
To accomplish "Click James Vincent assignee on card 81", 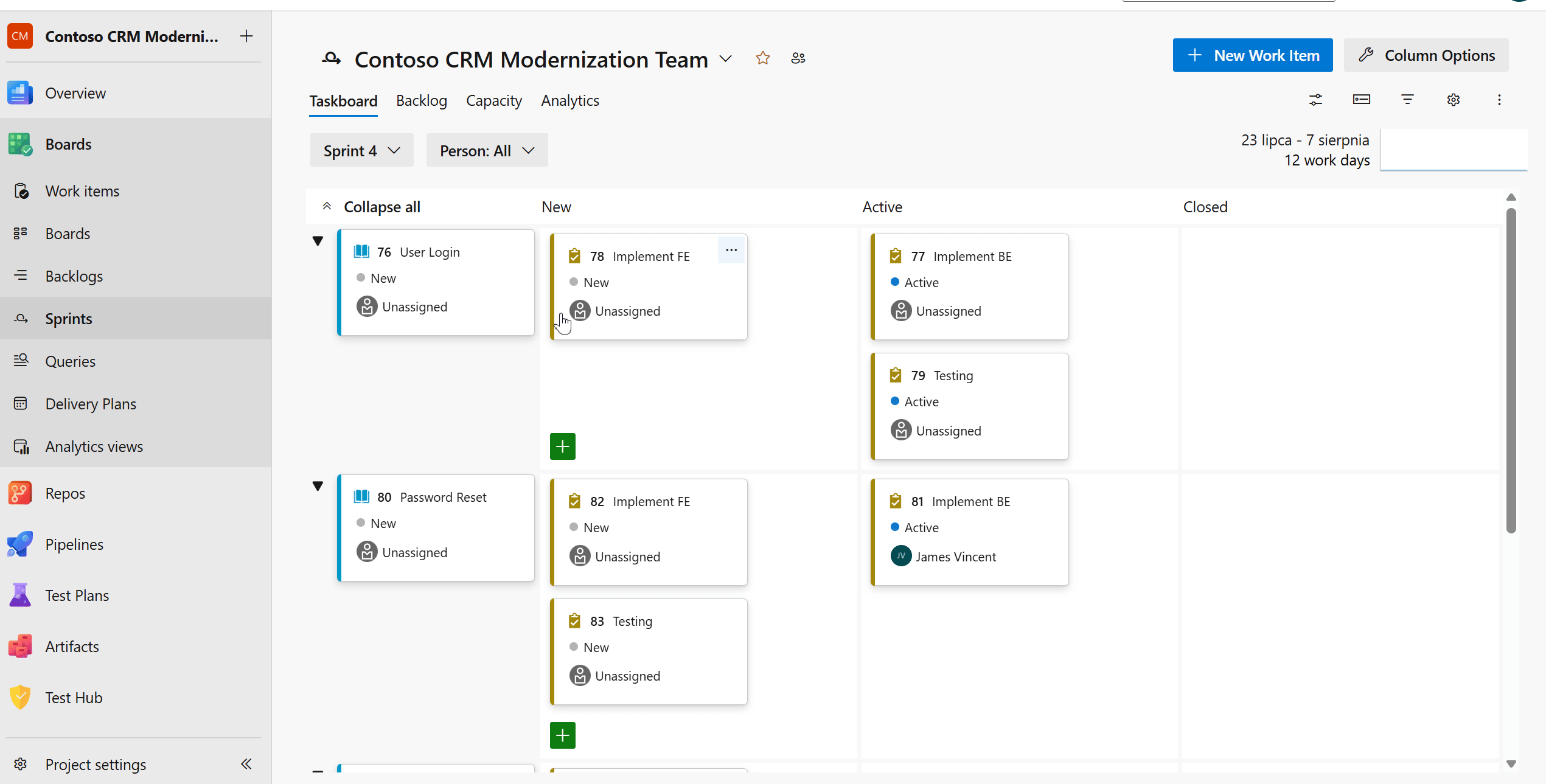I will tap(944, 556).
